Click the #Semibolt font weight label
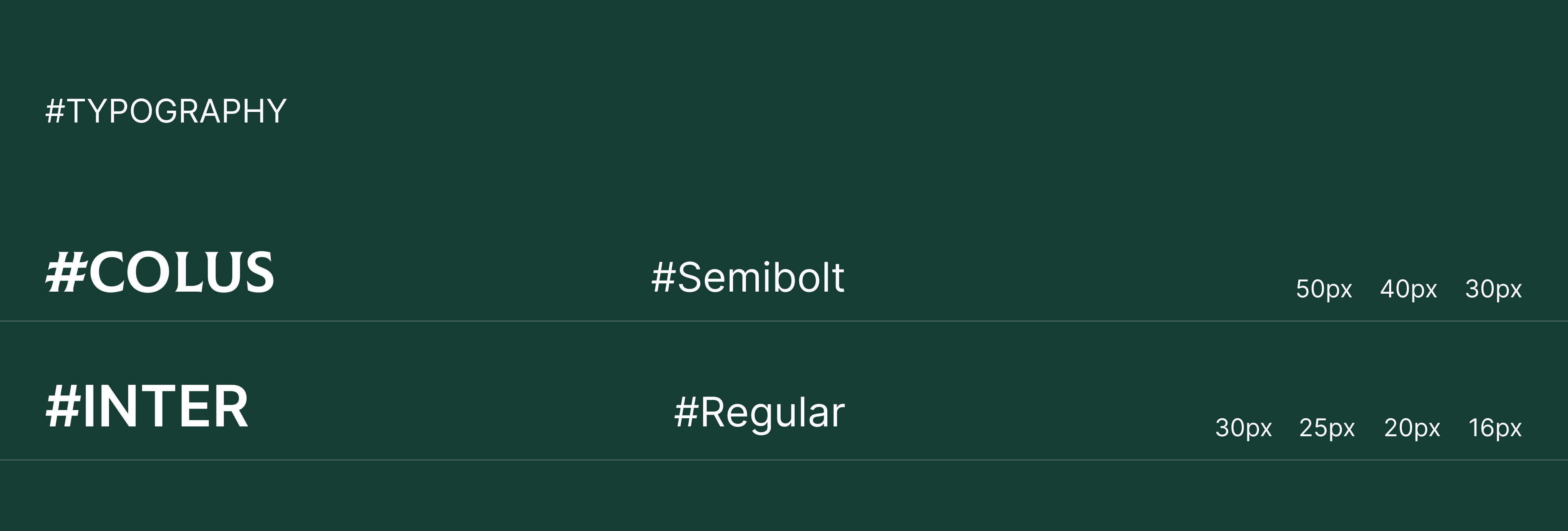 tap(748, 278)
